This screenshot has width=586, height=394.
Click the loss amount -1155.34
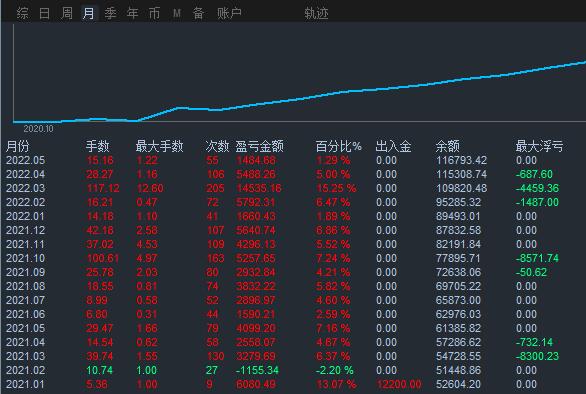257,370
